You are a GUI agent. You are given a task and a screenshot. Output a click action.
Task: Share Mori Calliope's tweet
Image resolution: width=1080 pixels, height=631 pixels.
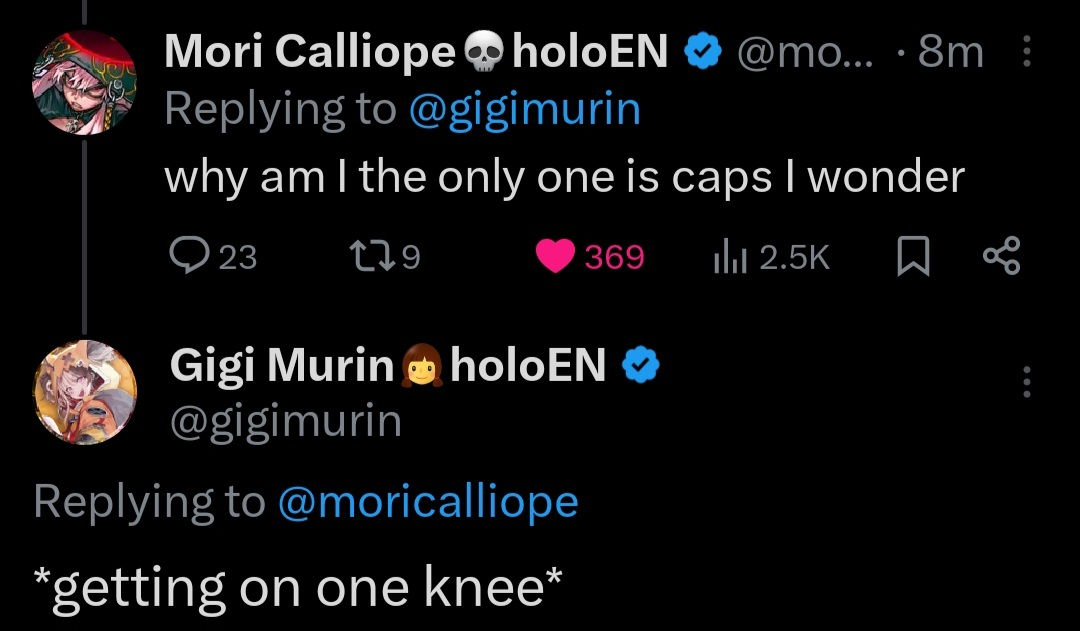point(1001,257)
